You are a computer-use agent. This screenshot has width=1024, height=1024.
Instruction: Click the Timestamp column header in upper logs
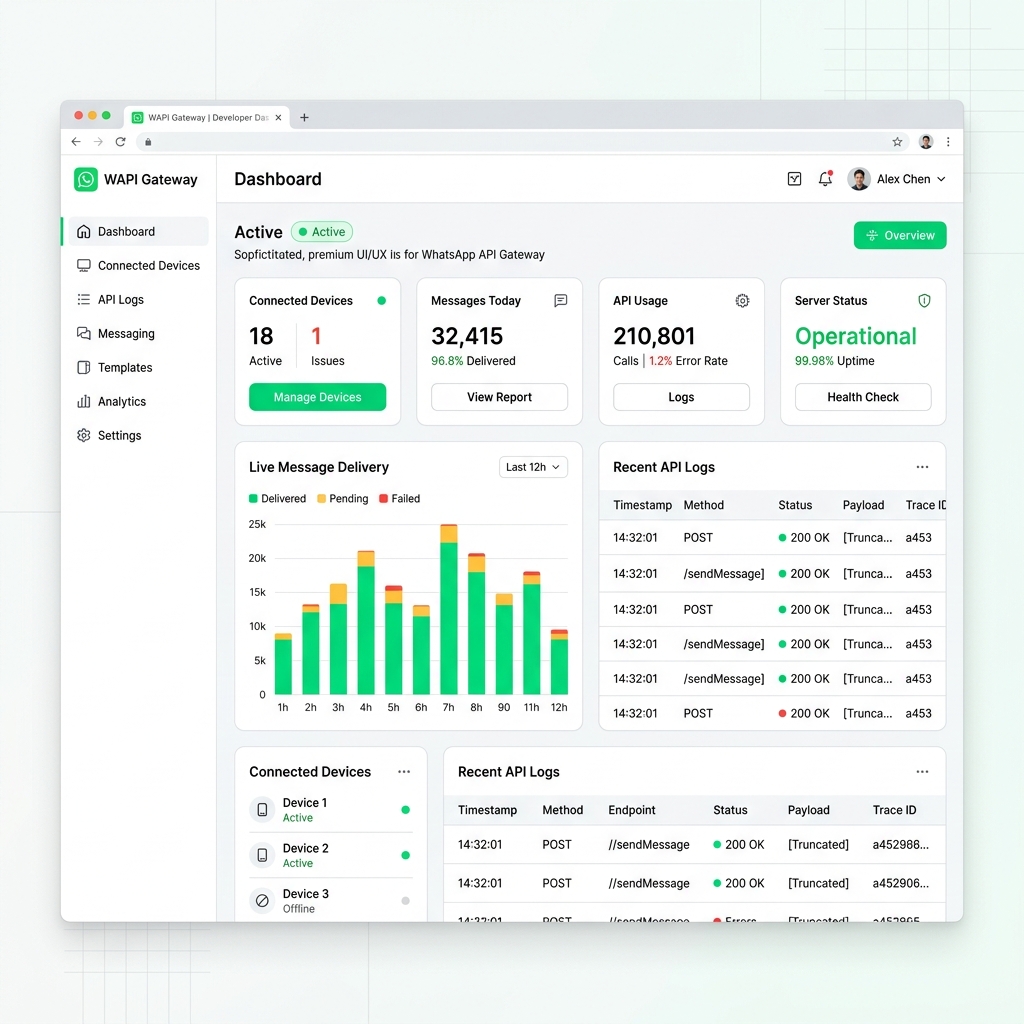(642, 505)
